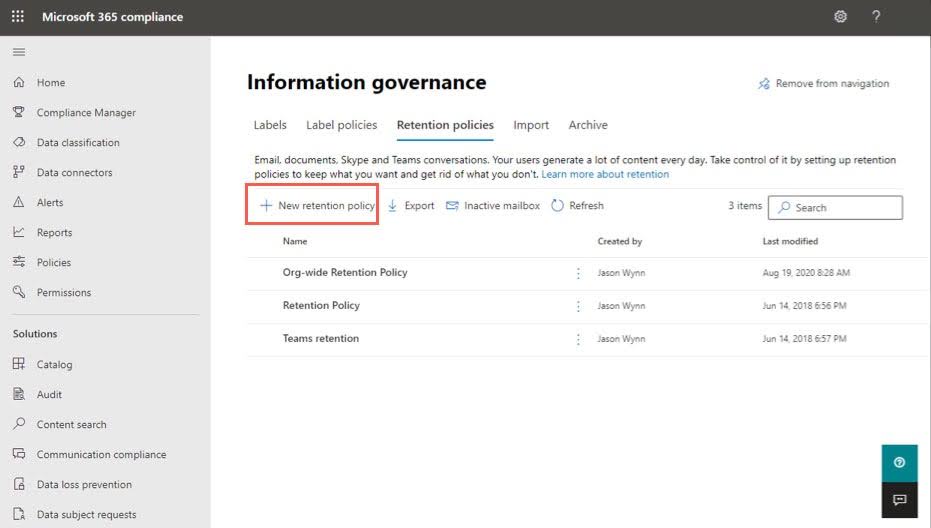Screen dimensions: 931x528
Task: Click the Home house icon
Action: pos(19,82)
